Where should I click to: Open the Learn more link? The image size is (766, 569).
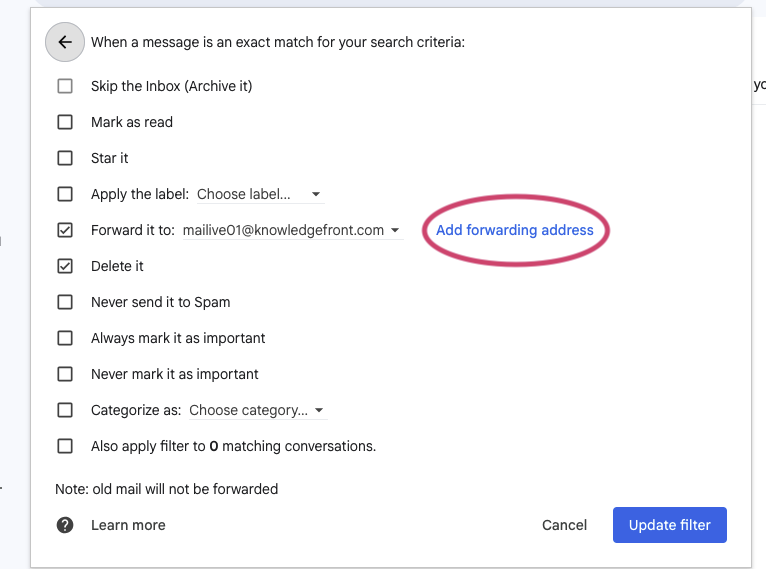coord(128,525)
